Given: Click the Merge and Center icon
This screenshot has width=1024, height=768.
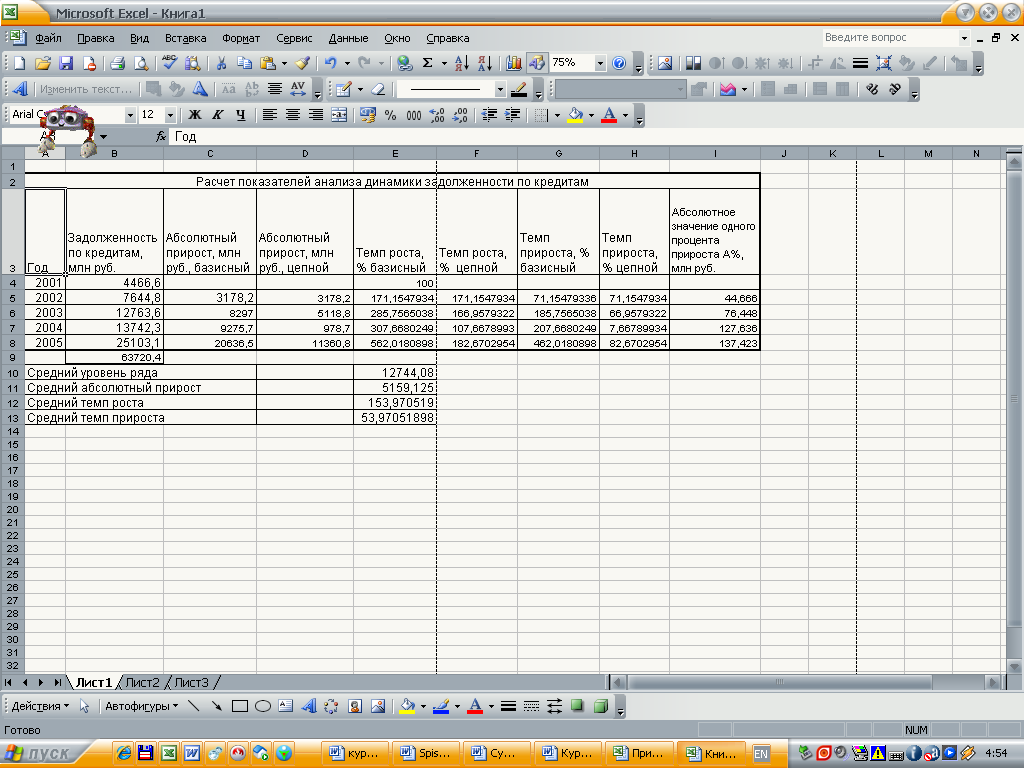Looking at the screenshot, I should [x=339, y=115].
